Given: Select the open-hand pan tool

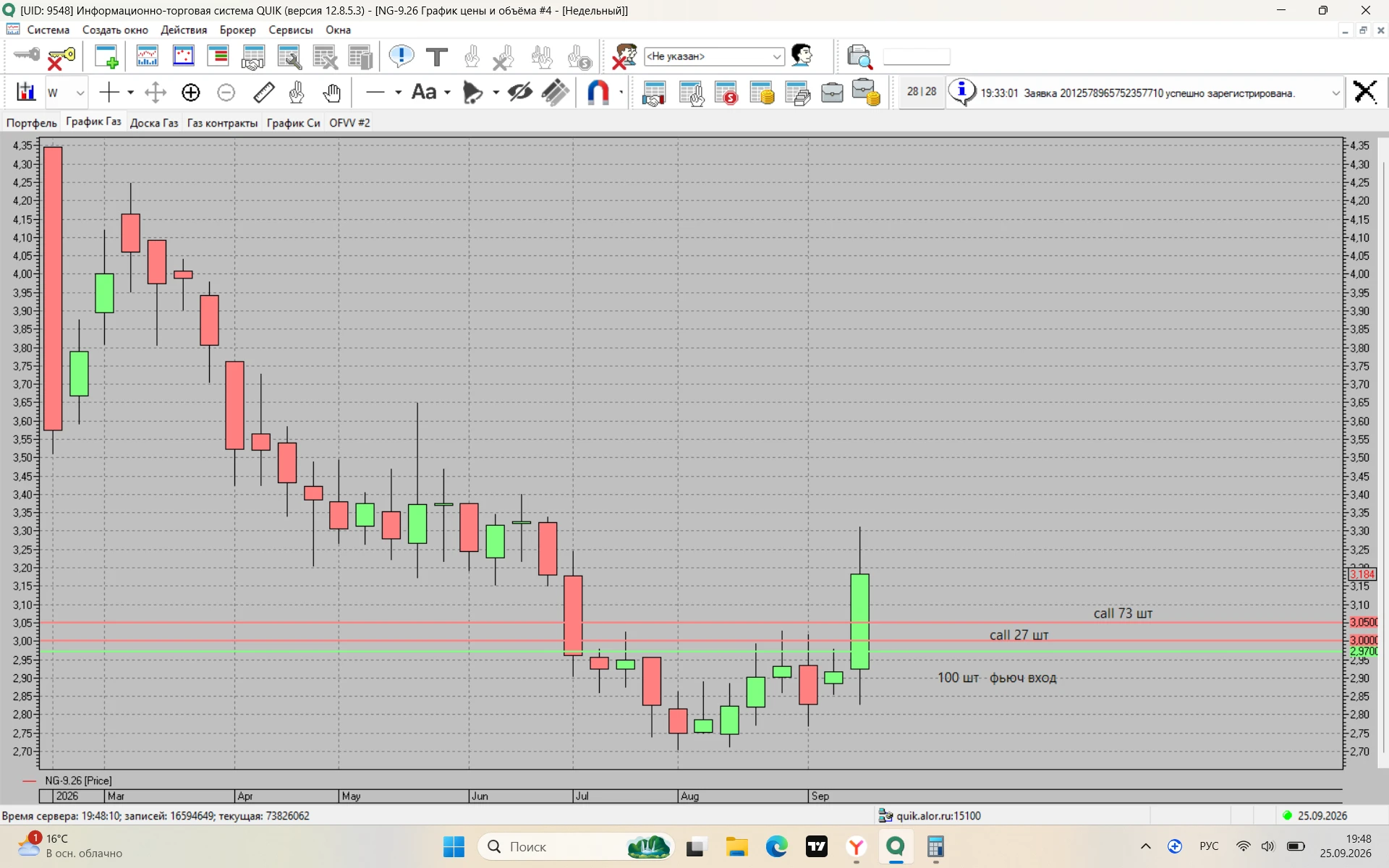Looking at the screenshot, I should pyautogui.click(x=332, y=93).
